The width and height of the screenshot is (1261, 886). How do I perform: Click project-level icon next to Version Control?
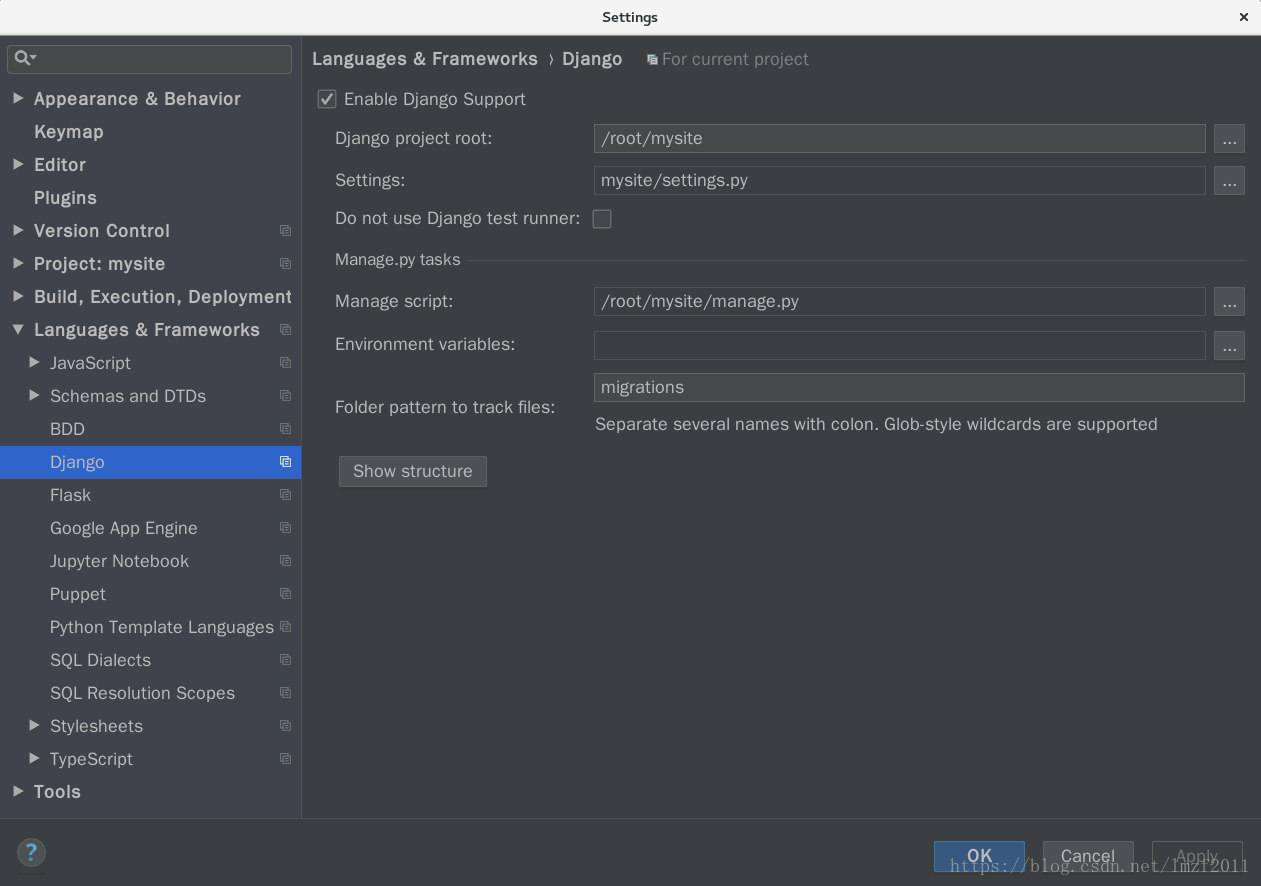click(x=286, y=231)
